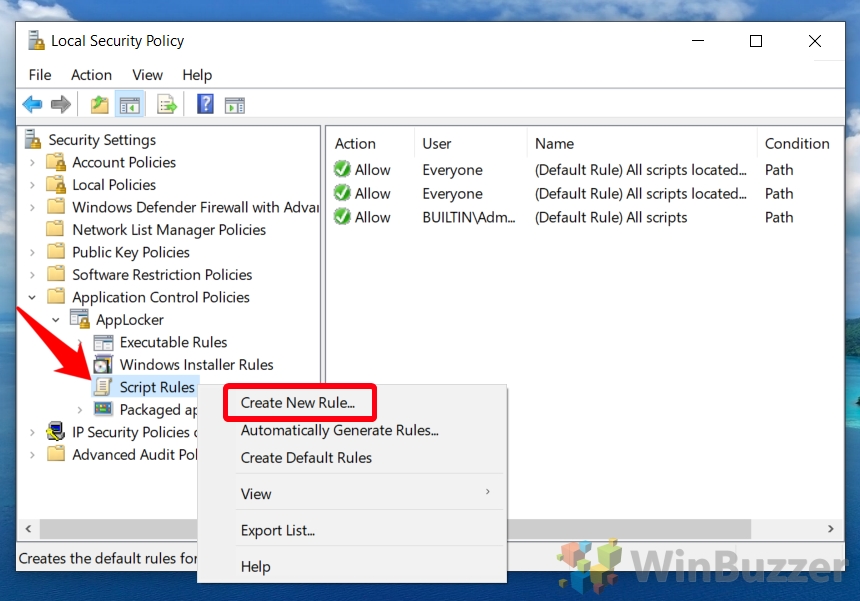Click the Application Control Policies folder icon
Viewport: 860px width, 601px height.
click(x=55, y=297)
